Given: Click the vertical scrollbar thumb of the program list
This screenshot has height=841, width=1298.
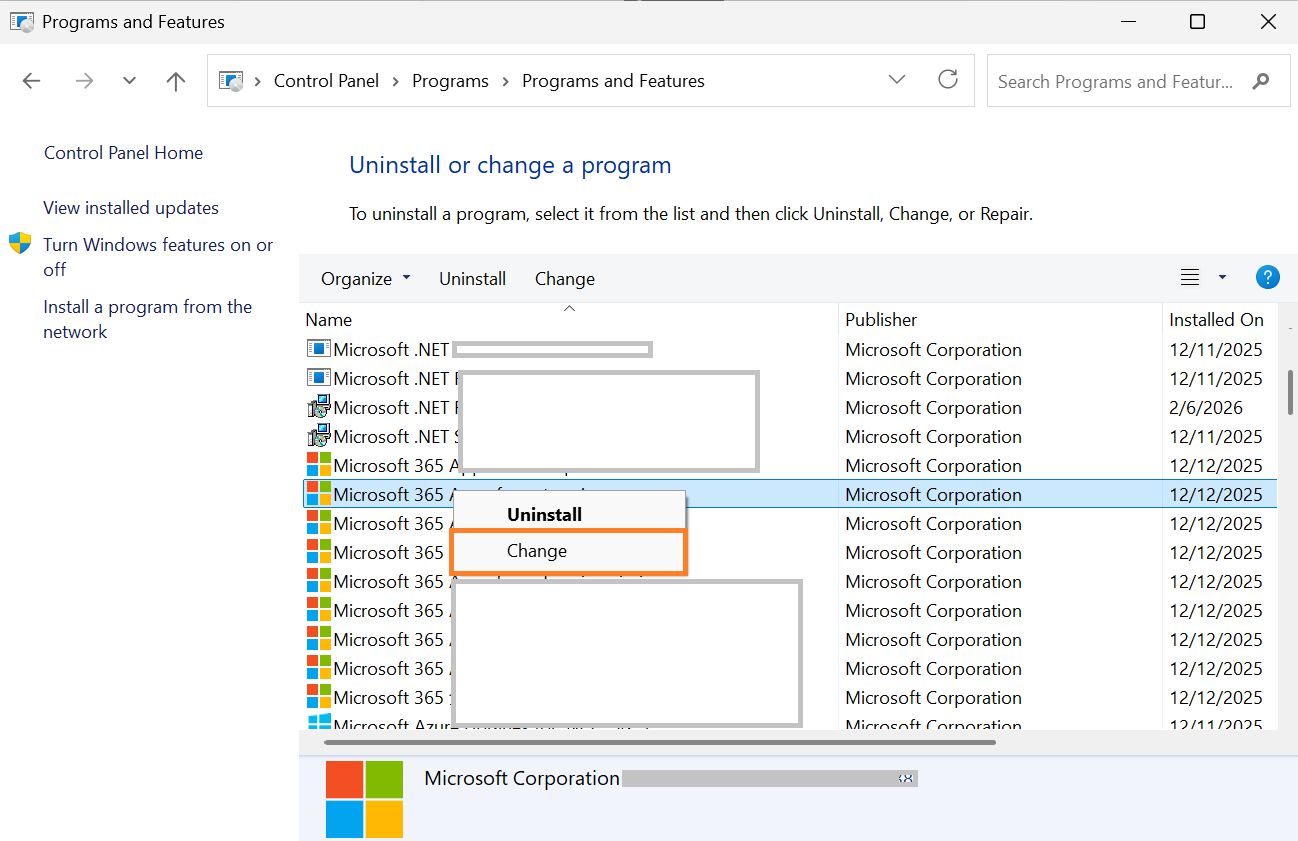Looking at the screenshot, I should [1289, 393].
